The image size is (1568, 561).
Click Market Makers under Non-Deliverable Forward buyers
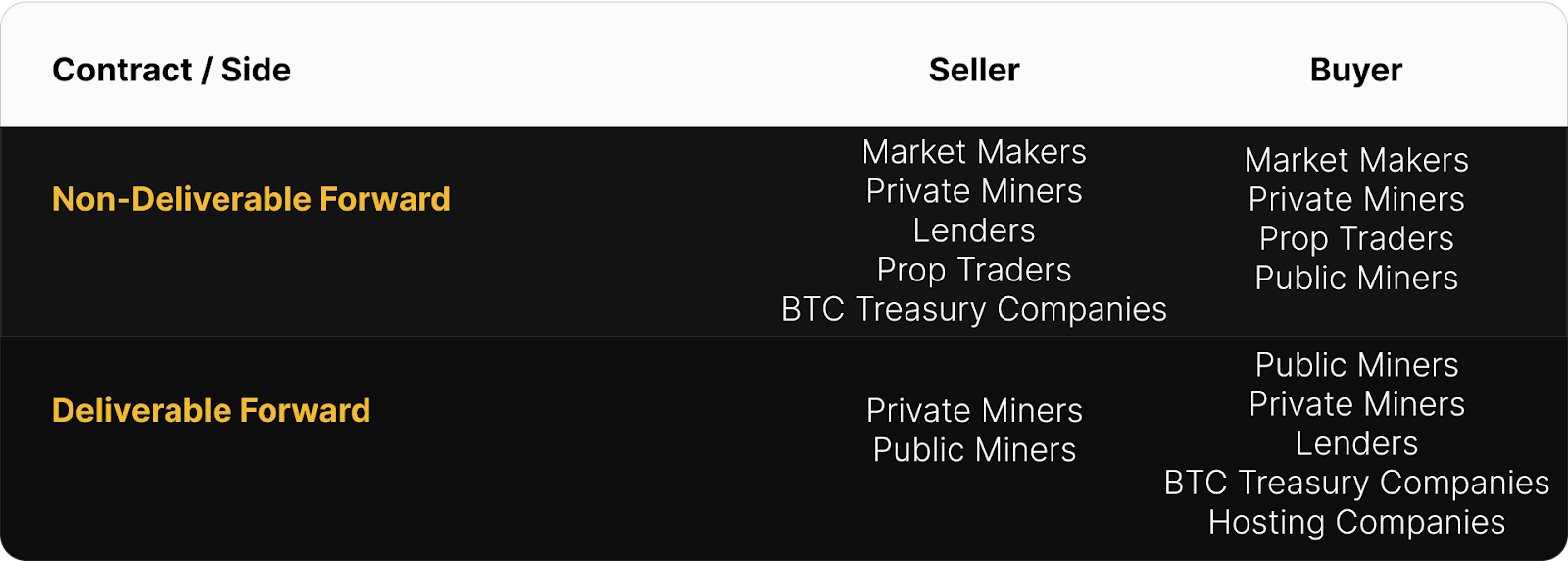tap(1356, 160)
